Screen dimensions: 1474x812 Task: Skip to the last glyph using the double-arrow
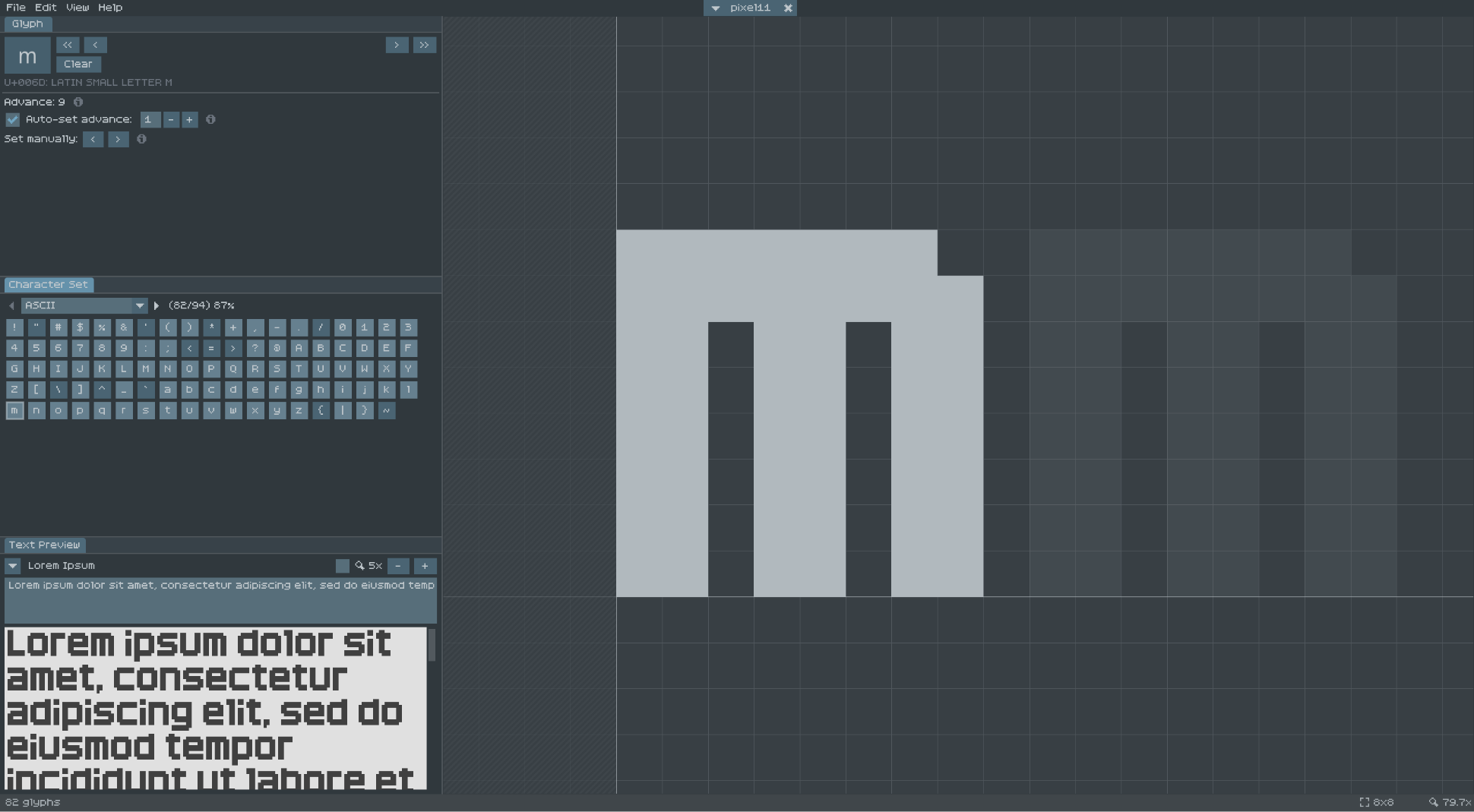424,45
